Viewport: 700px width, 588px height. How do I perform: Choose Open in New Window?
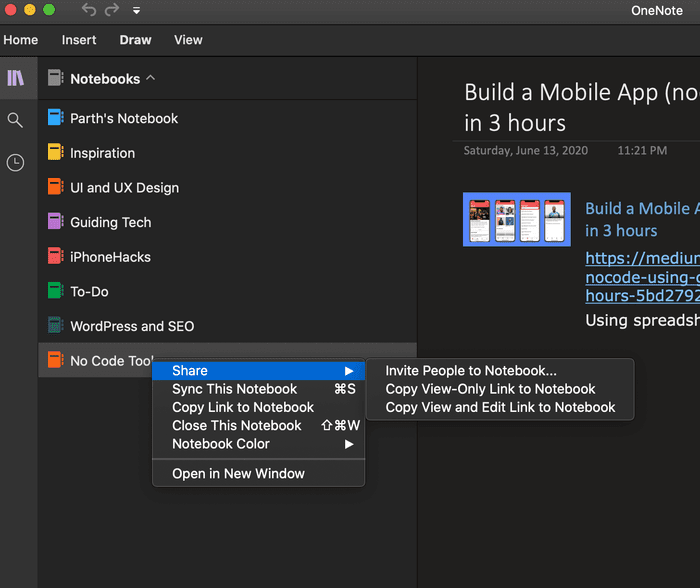pos(258,473)
